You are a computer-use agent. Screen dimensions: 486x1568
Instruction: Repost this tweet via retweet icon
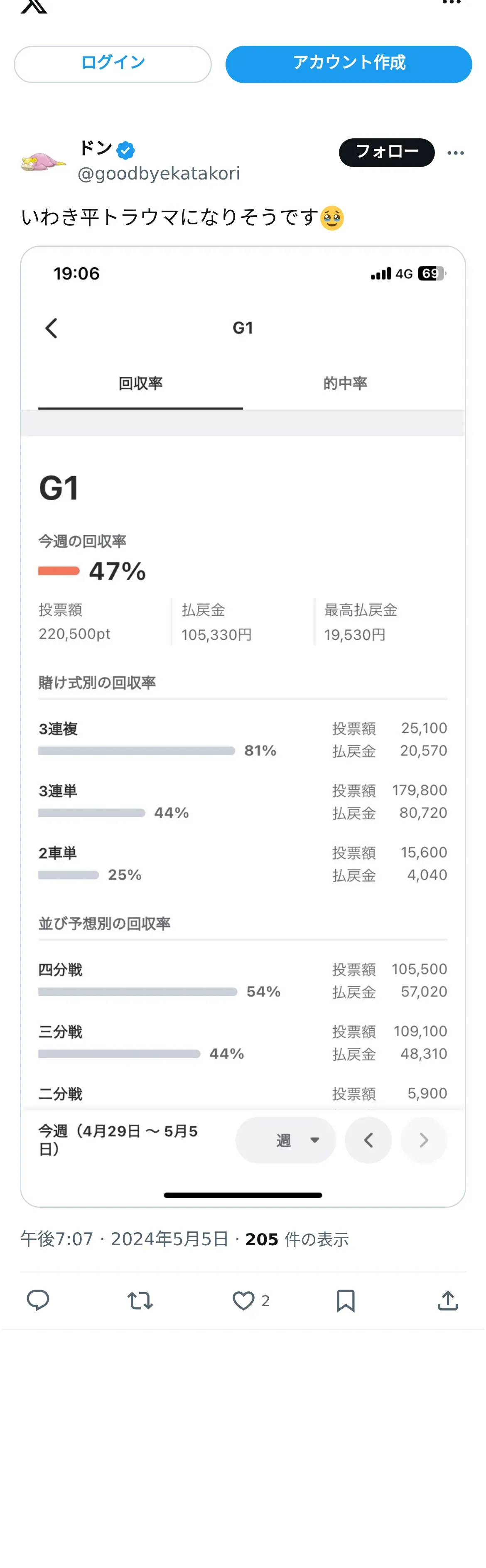(x=140, y=1300)
